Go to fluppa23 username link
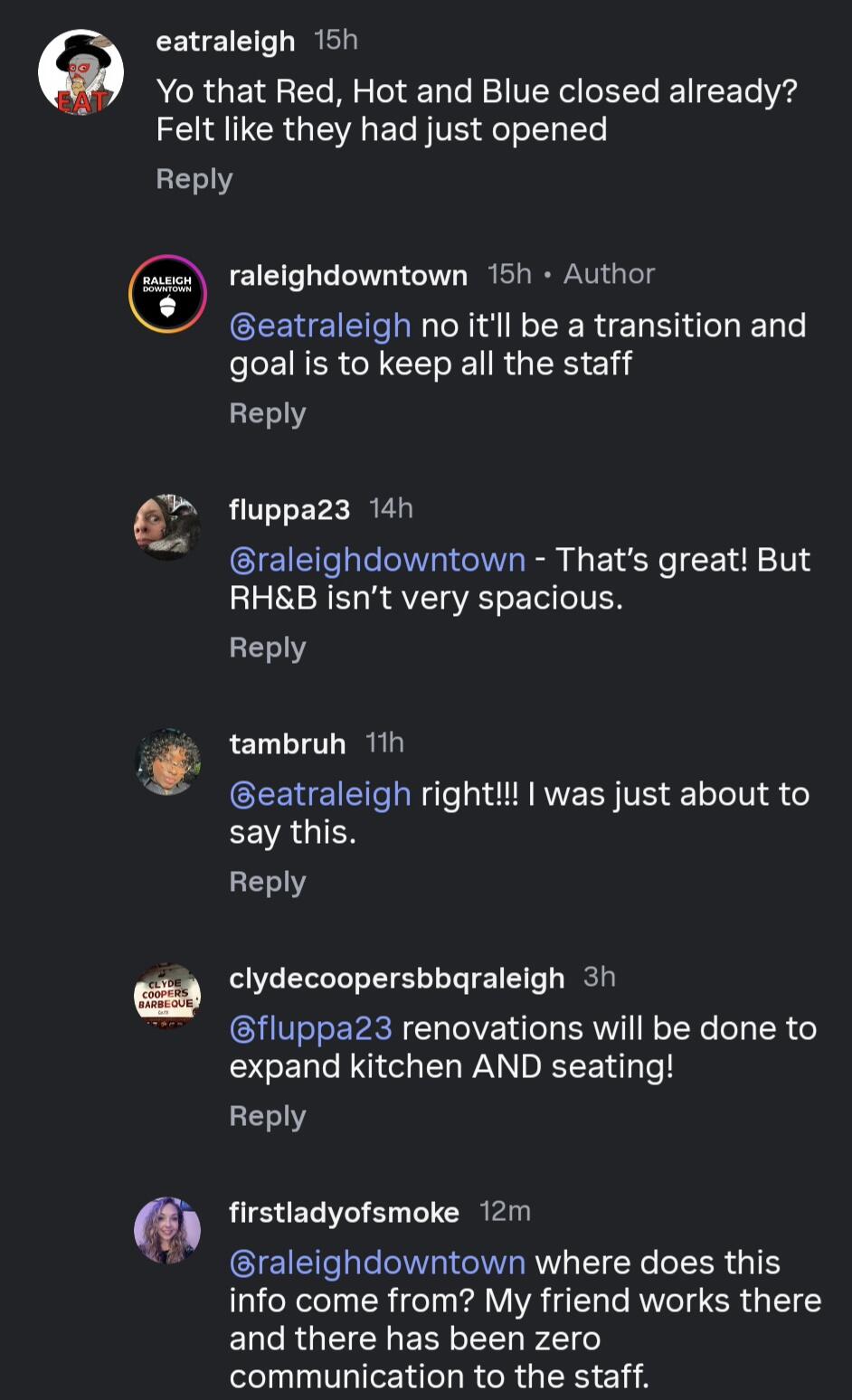The width and height of the screenshot is (852, 1400). tap(289, 510)
